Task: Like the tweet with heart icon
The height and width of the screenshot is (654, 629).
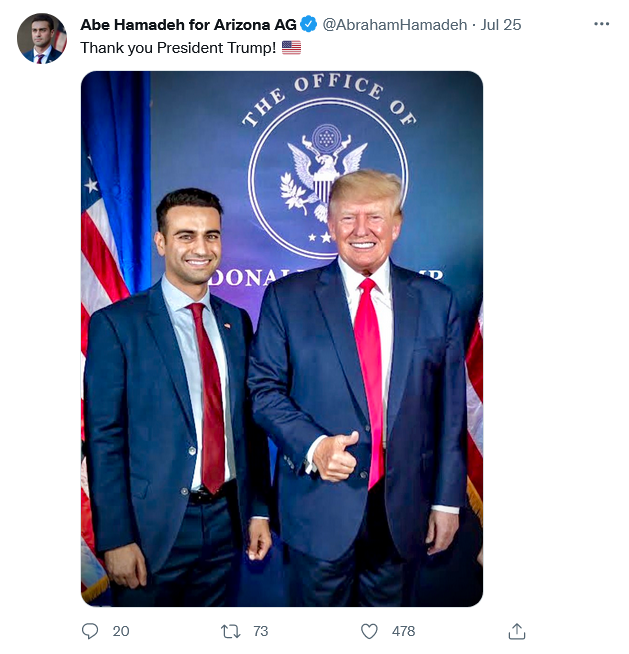Action: click(x=369, y=631)
